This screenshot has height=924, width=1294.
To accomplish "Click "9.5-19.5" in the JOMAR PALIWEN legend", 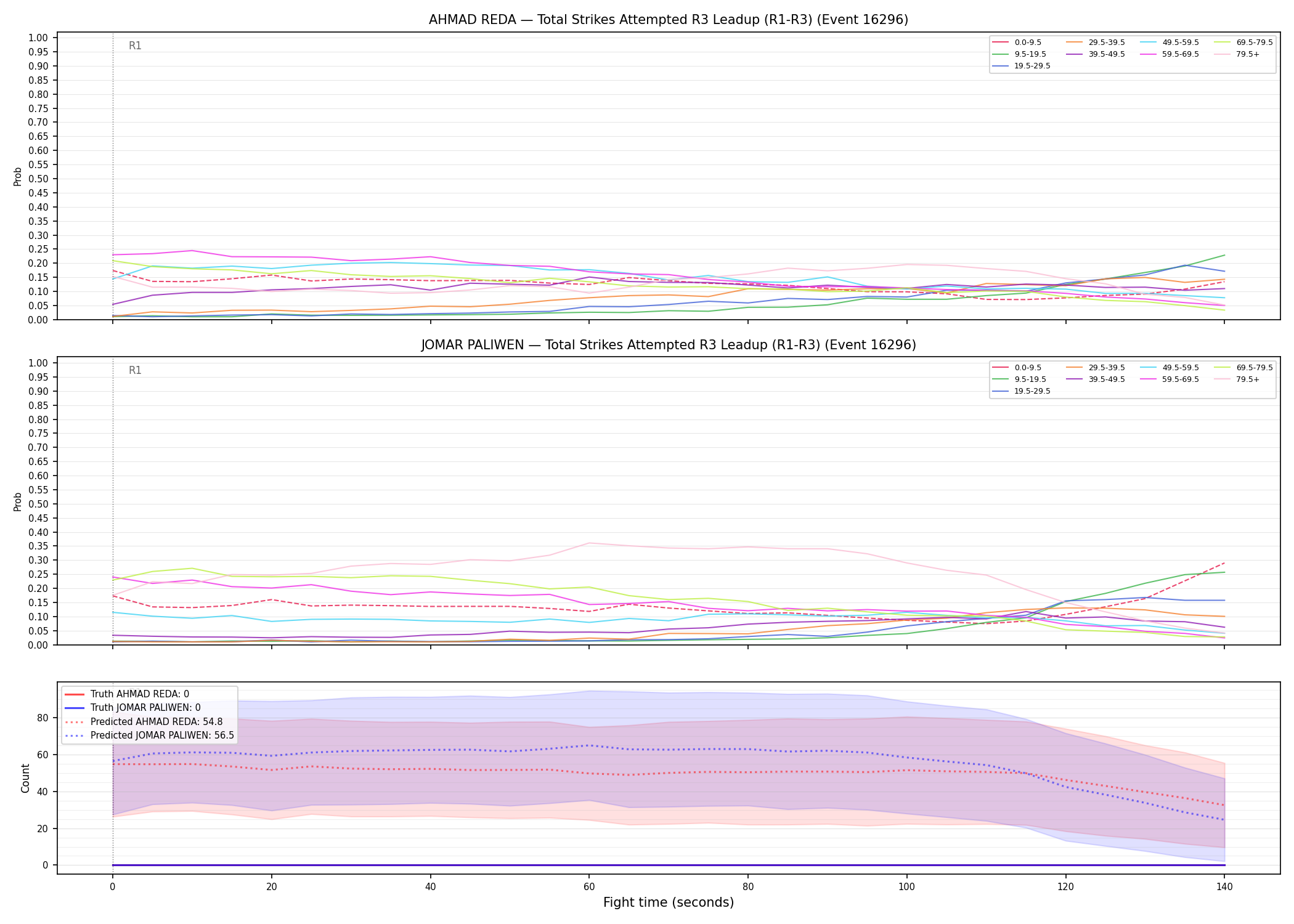I will pyautogui.click(x=1030, y=379).
